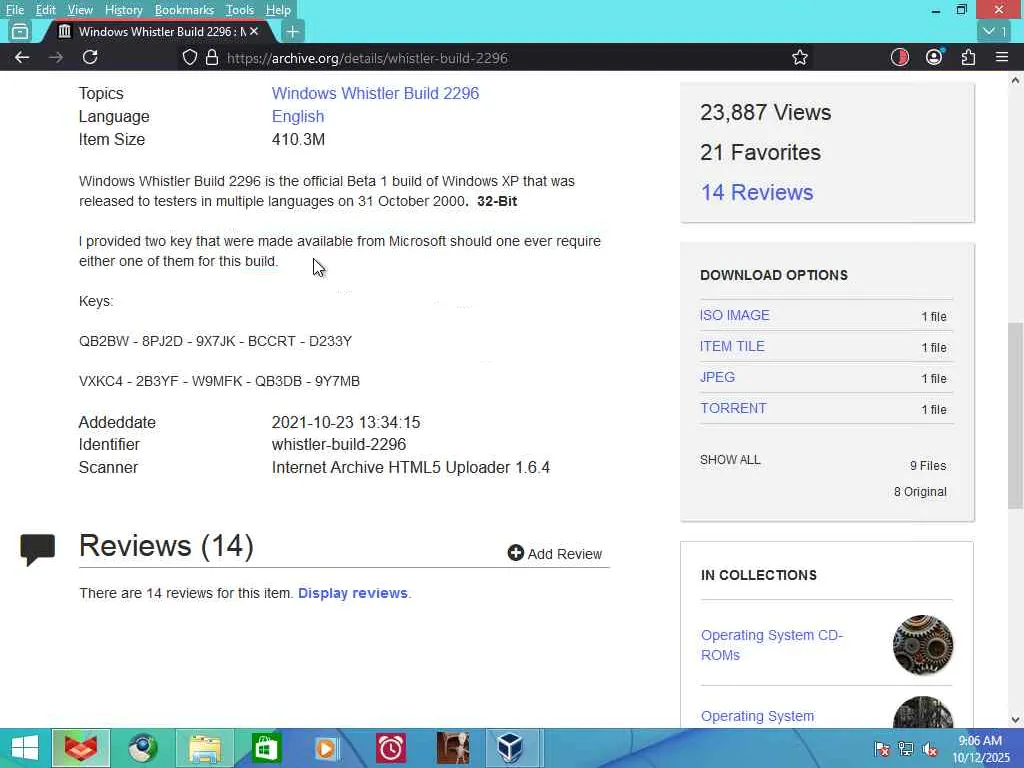Open the orange media player taskbar icon
Screen dimensions: 1024x768
tap(326, 748)
